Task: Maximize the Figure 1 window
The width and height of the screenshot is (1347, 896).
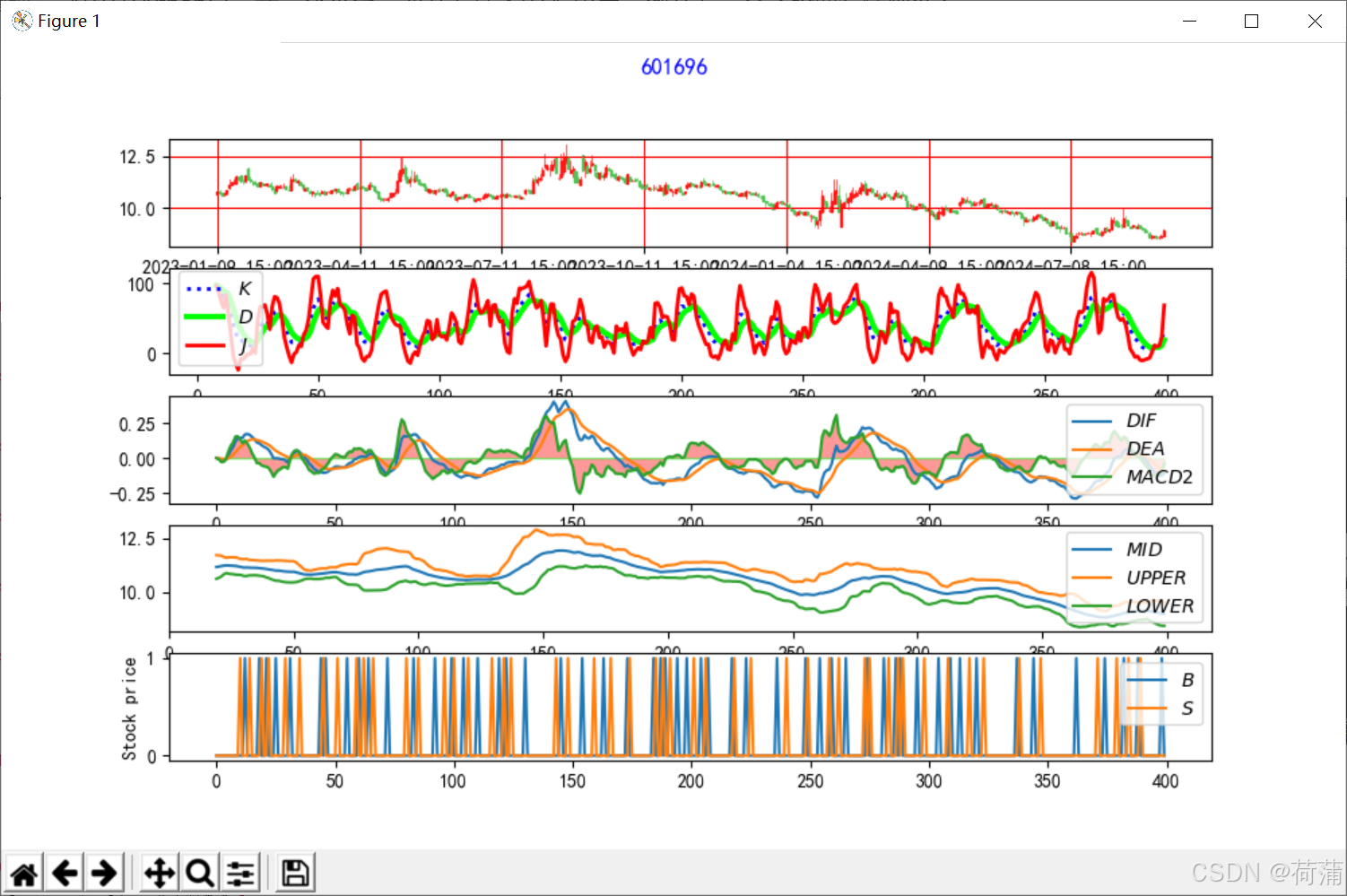Action: click(1252, 22)
